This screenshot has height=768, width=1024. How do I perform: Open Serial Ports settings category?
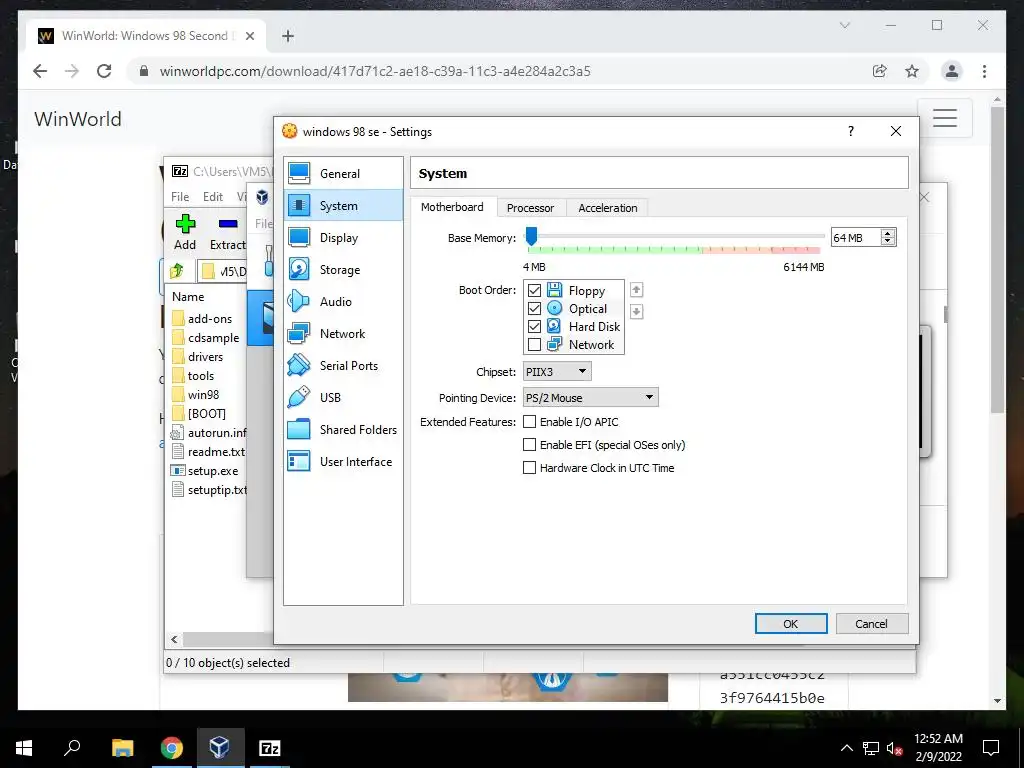coord(344,366)
